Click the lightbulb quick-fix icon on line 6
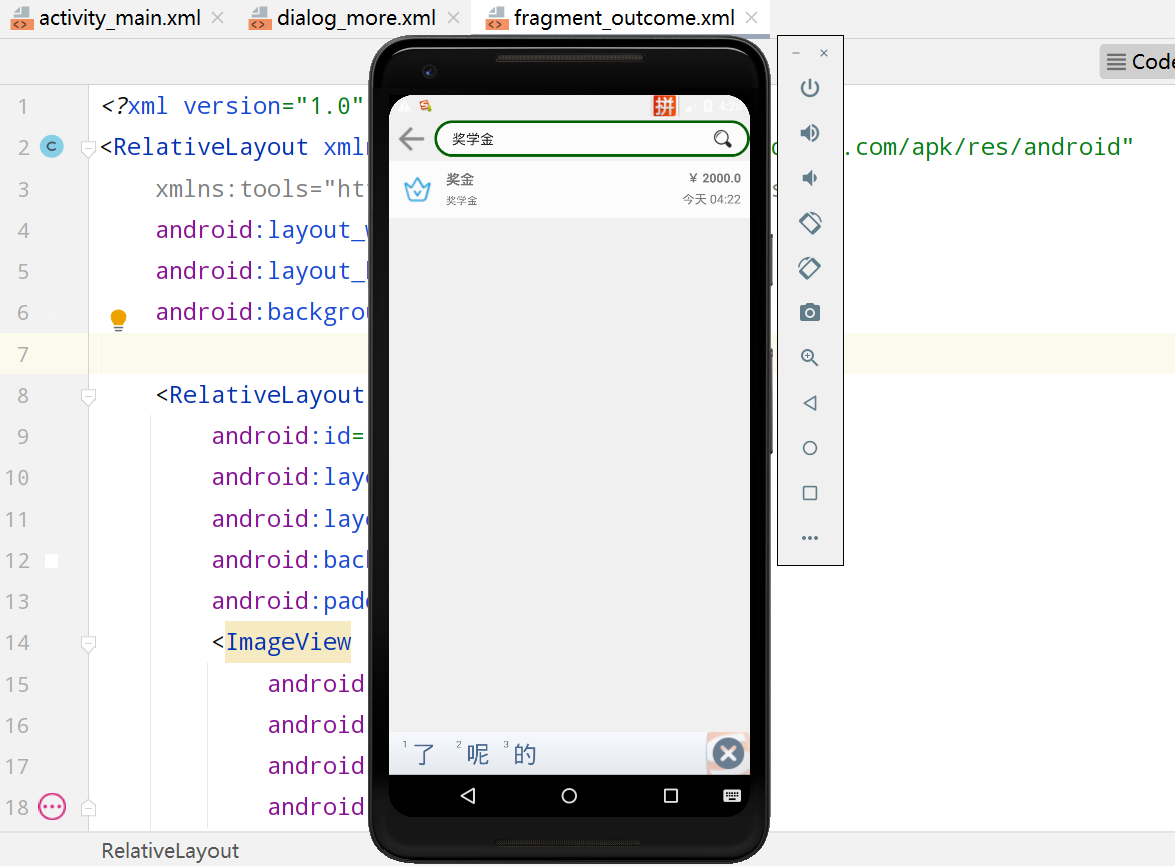The width and height of the screenshot is (1175, 866). coord(118,320)
